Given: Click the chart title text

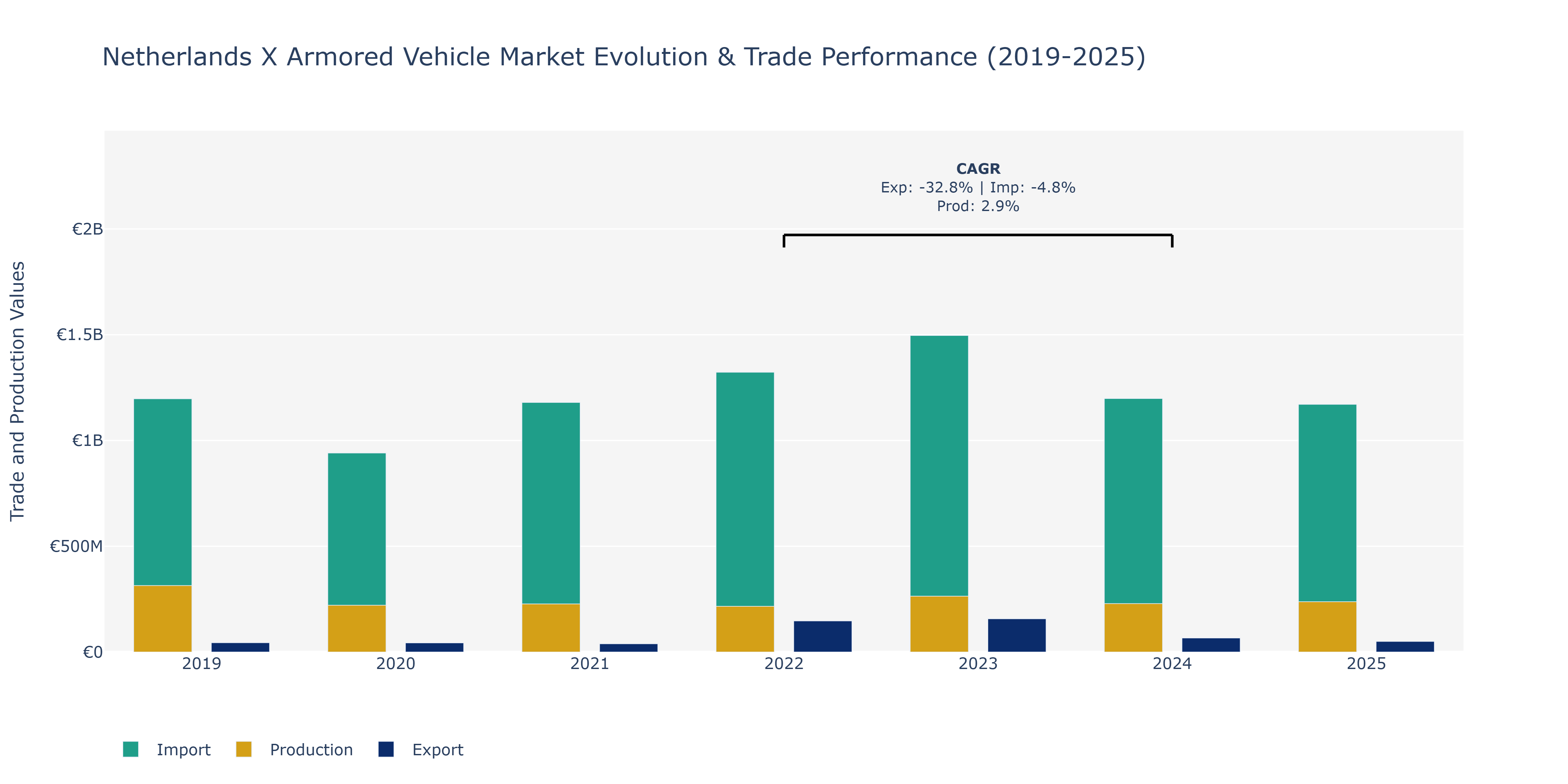Looking at the screenshot, I should (624, 57).
